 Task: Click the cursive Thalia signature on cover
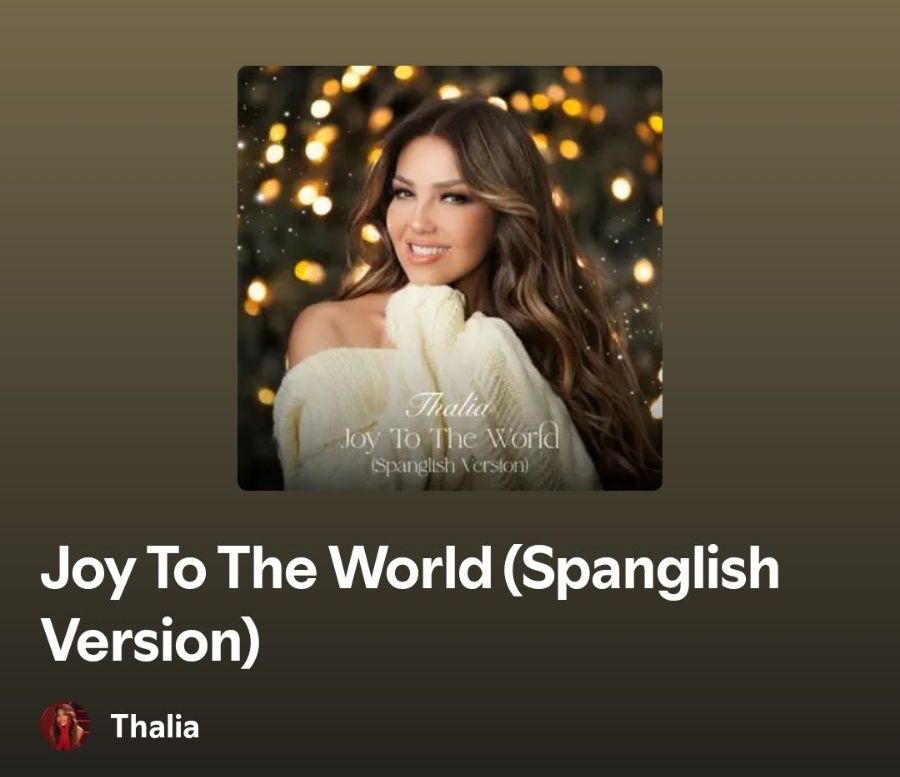click(448, 407)
